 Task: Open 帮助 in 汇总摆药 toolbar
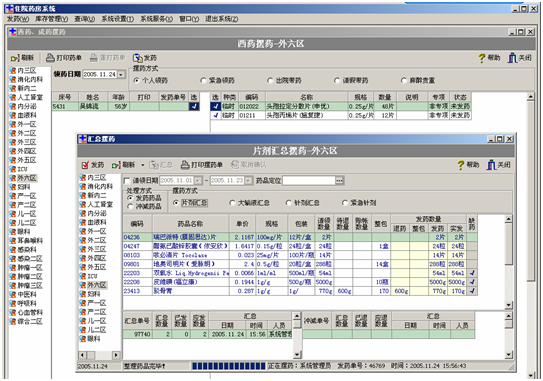(x=468, y=165)
